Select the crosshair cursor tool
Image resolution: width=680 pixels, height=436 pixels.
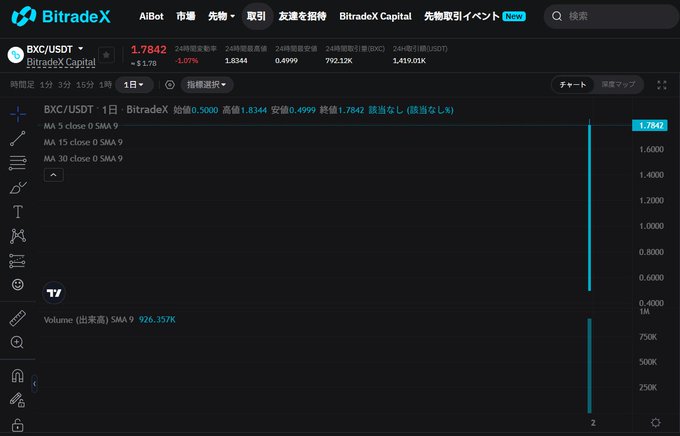click(18, 114)
